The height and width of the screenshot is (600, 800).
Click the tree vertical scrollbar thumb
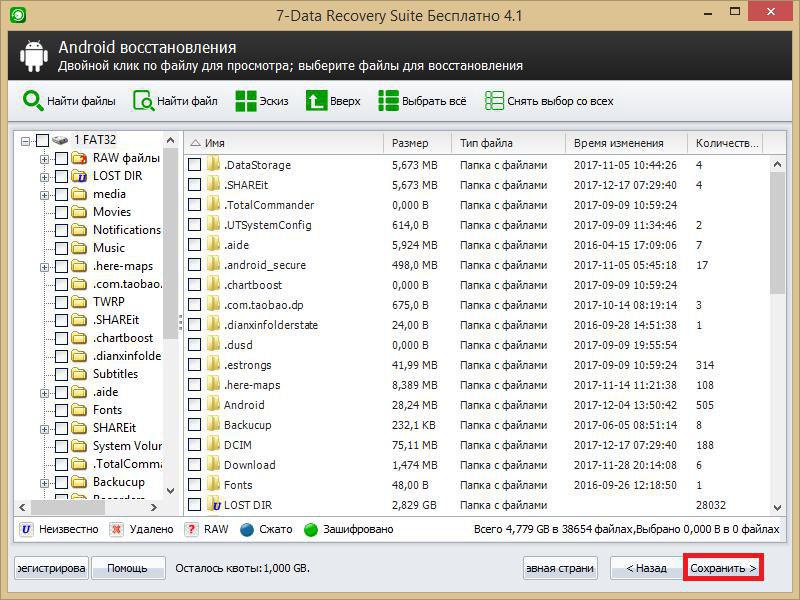[170, 243]
